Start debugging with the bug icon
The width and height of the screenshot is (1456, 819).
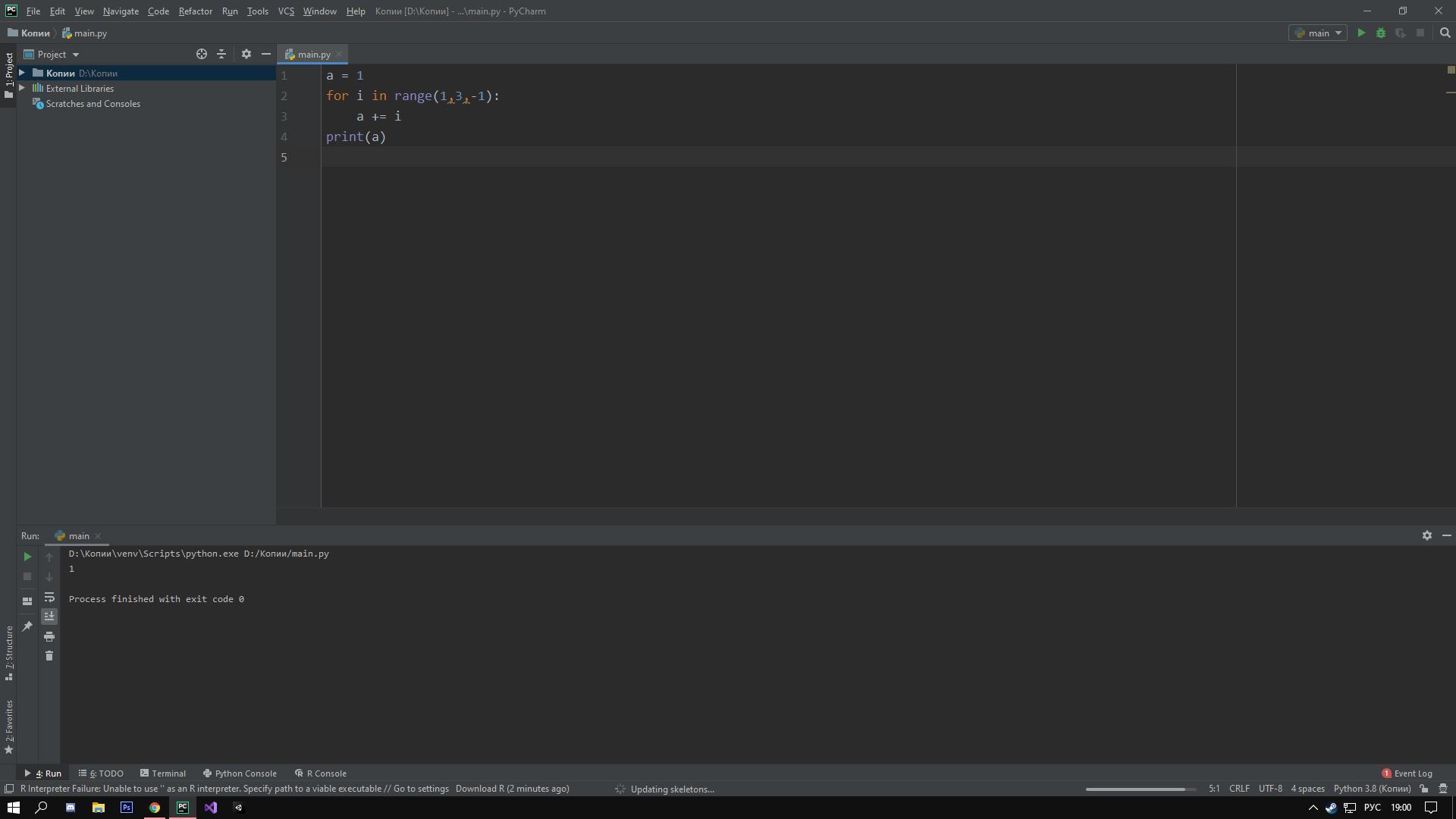[1381, 33]
